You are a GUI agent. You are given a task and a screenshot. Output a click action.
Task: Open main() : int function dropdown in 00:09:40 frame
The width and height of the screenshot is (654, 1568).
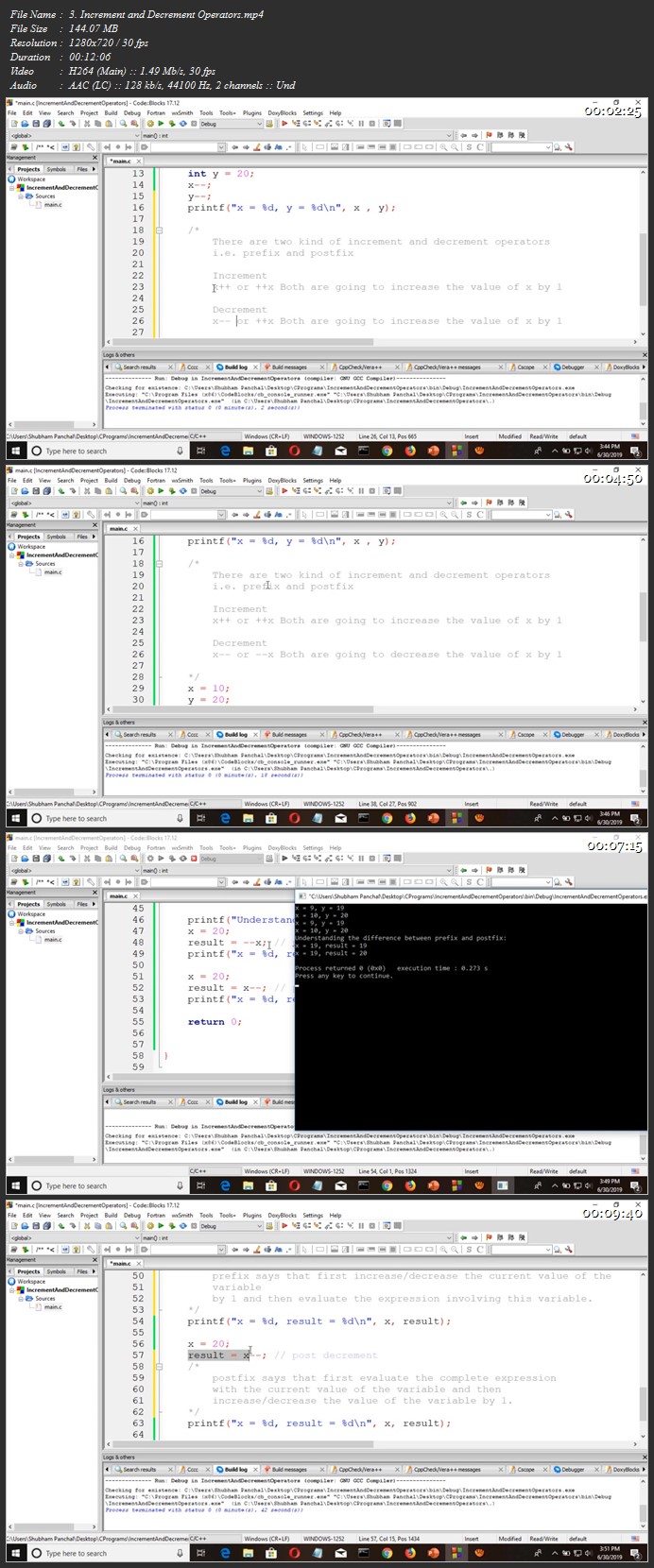tap(297, 1237)
